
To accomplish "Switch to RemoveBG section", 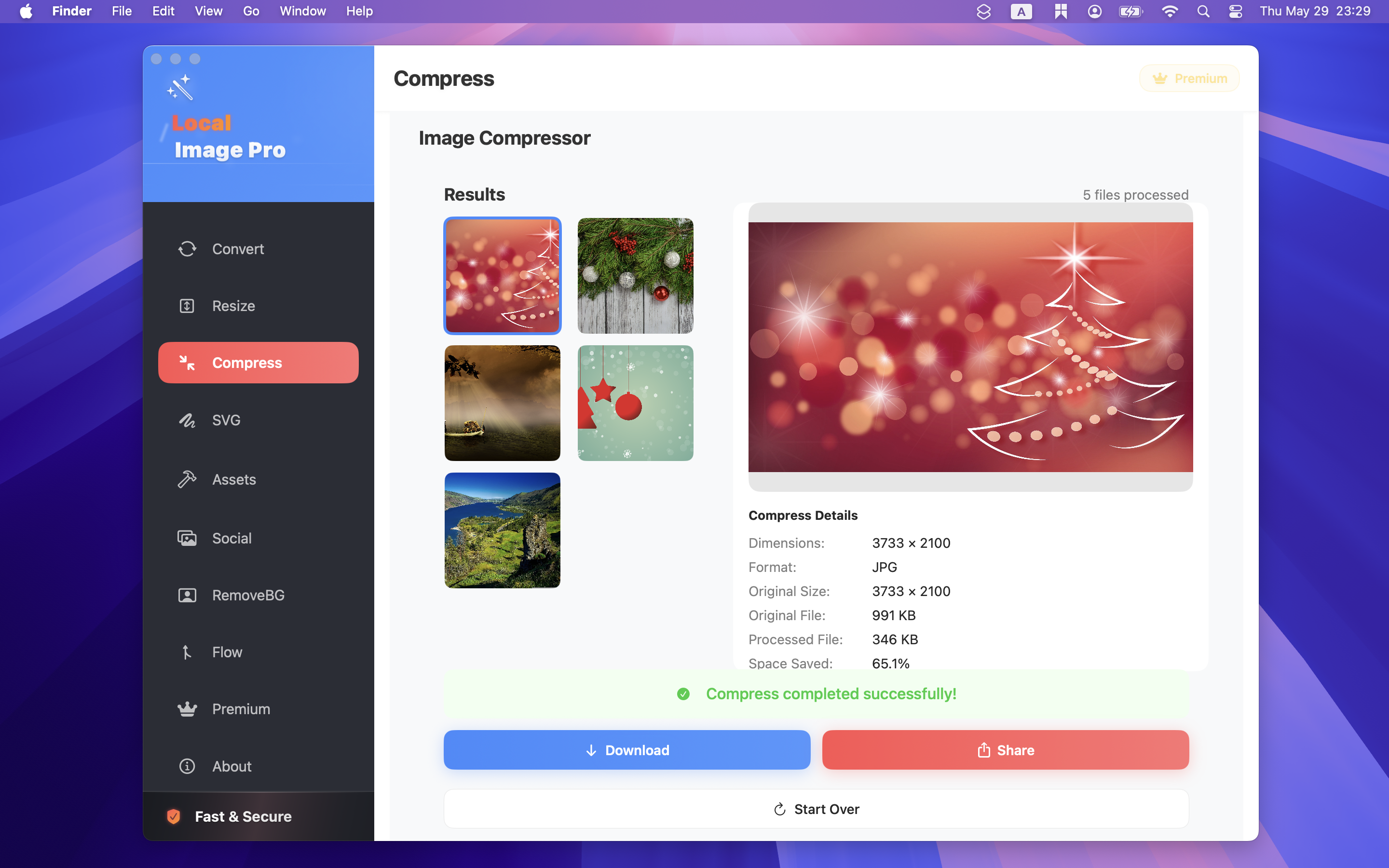I will pyautogui.click(x=259, y=596).
